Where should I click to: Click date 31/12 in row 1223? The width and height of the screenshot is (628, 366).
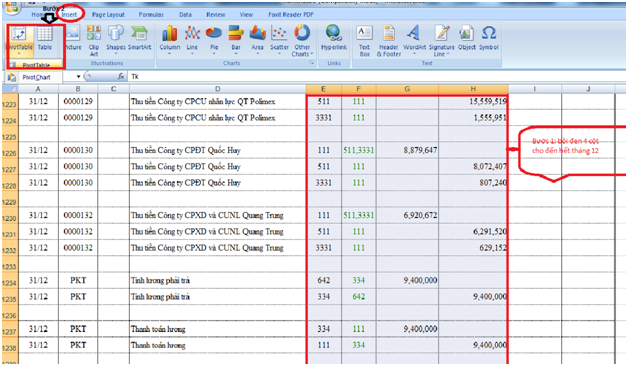pyautogui.click(x=38, y=102)
